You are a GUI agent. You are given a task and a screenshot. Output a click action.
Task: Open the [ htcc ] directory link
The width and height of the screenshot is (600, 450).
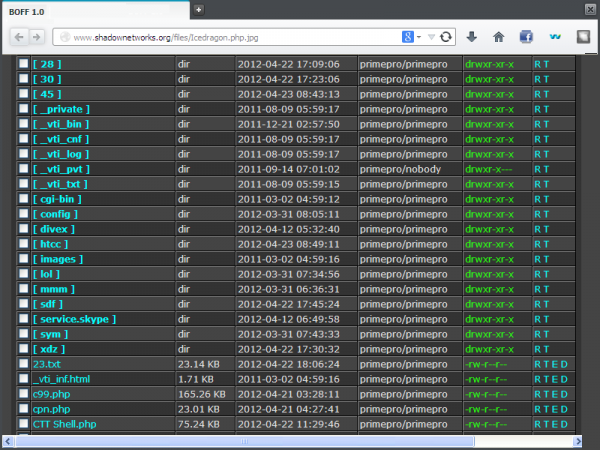(50, 244)
